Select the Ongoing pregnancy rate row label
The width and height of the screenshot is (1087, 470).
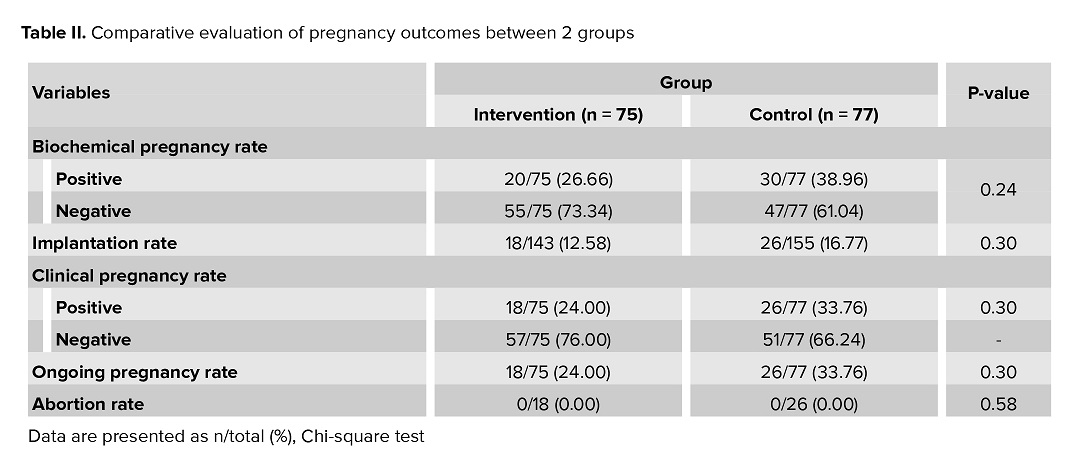(x=134, y=372)
